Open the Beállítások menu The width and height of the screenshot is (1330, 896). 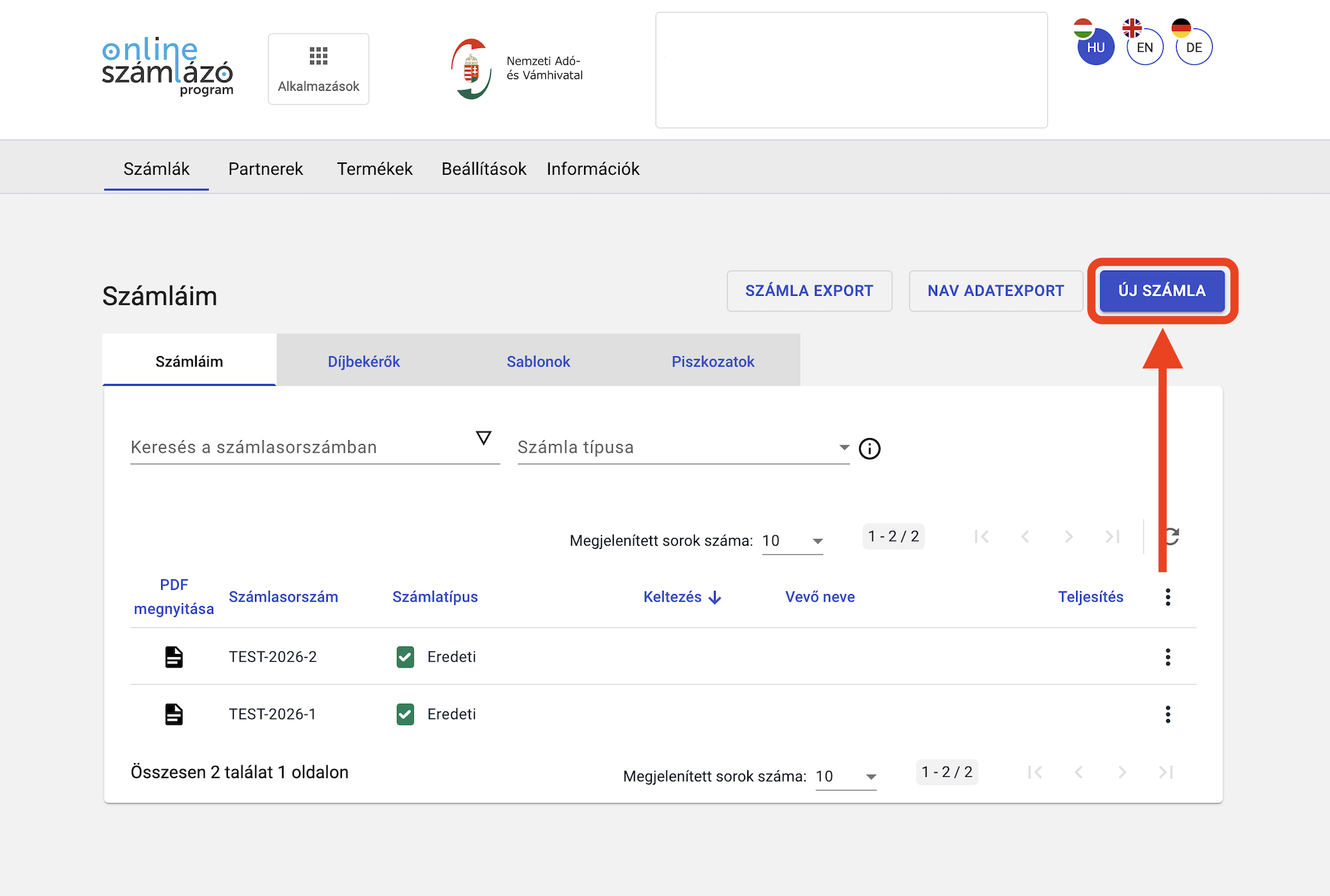pos(484,169)
